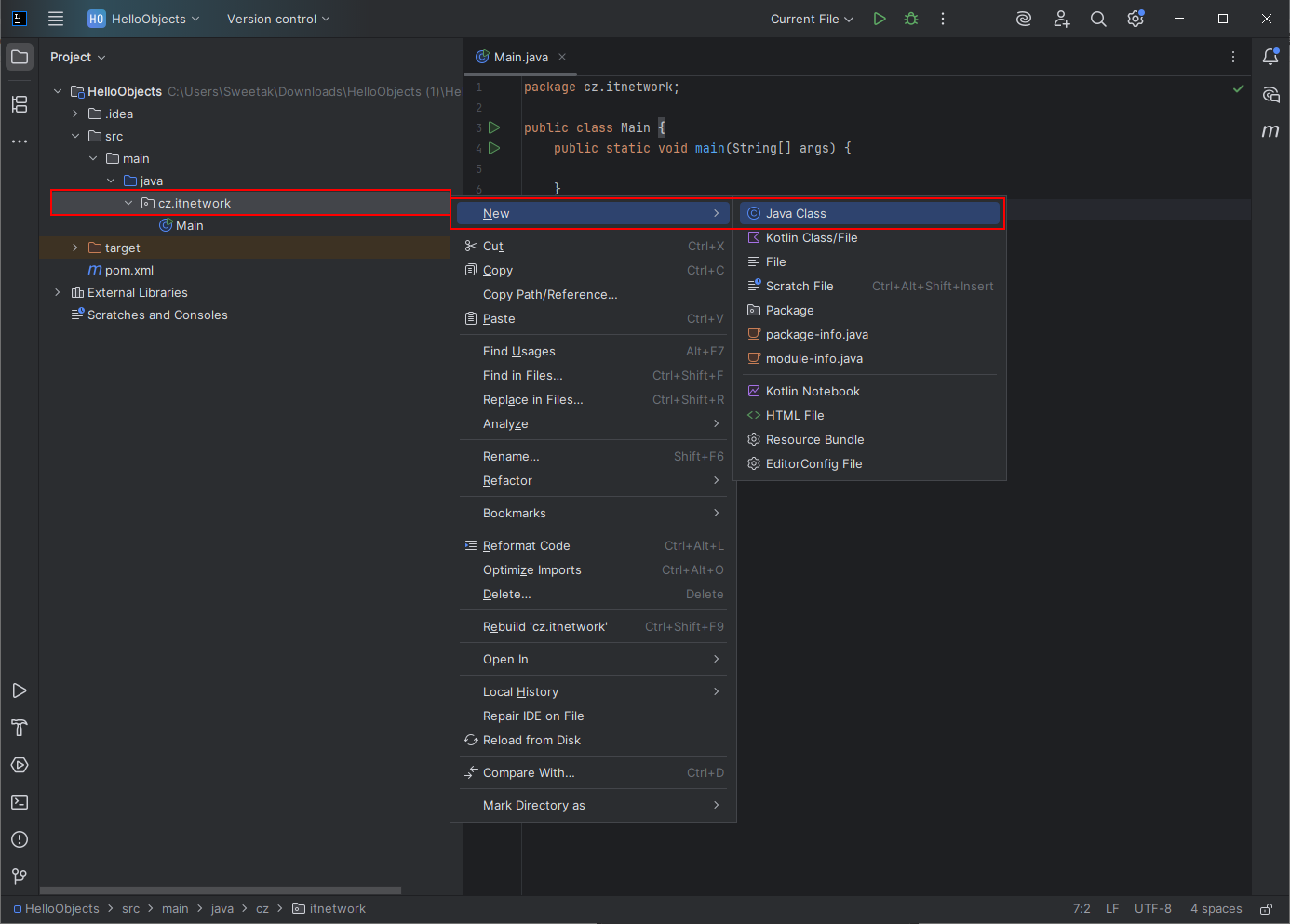Click the 7:2 caret position widget
The image size is (1290, 924).
point(1082,909)
